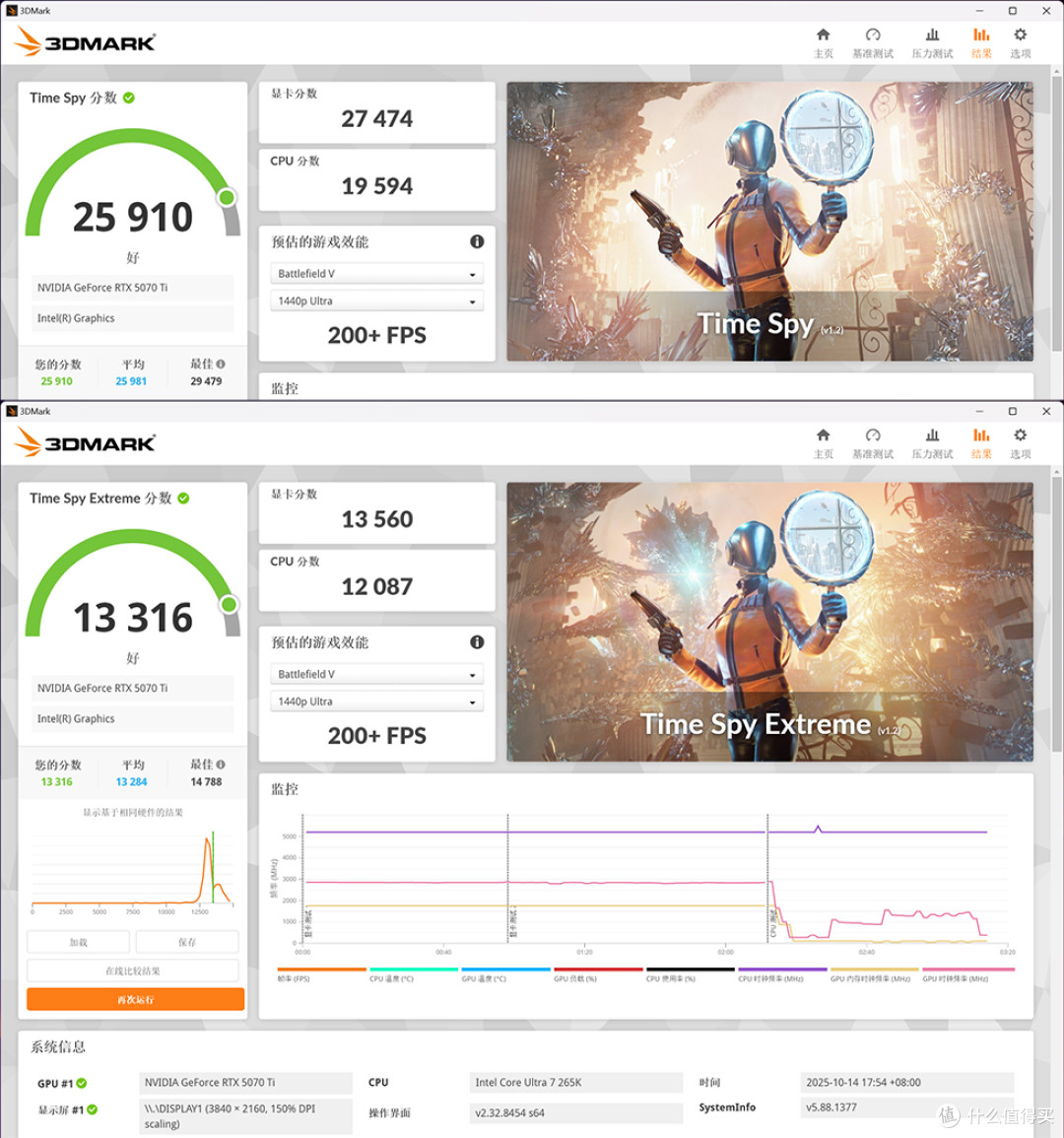Toggle the CPU 温度 legend series
Viewport: 1064px width, 1138px height.
tap(414, 974)
